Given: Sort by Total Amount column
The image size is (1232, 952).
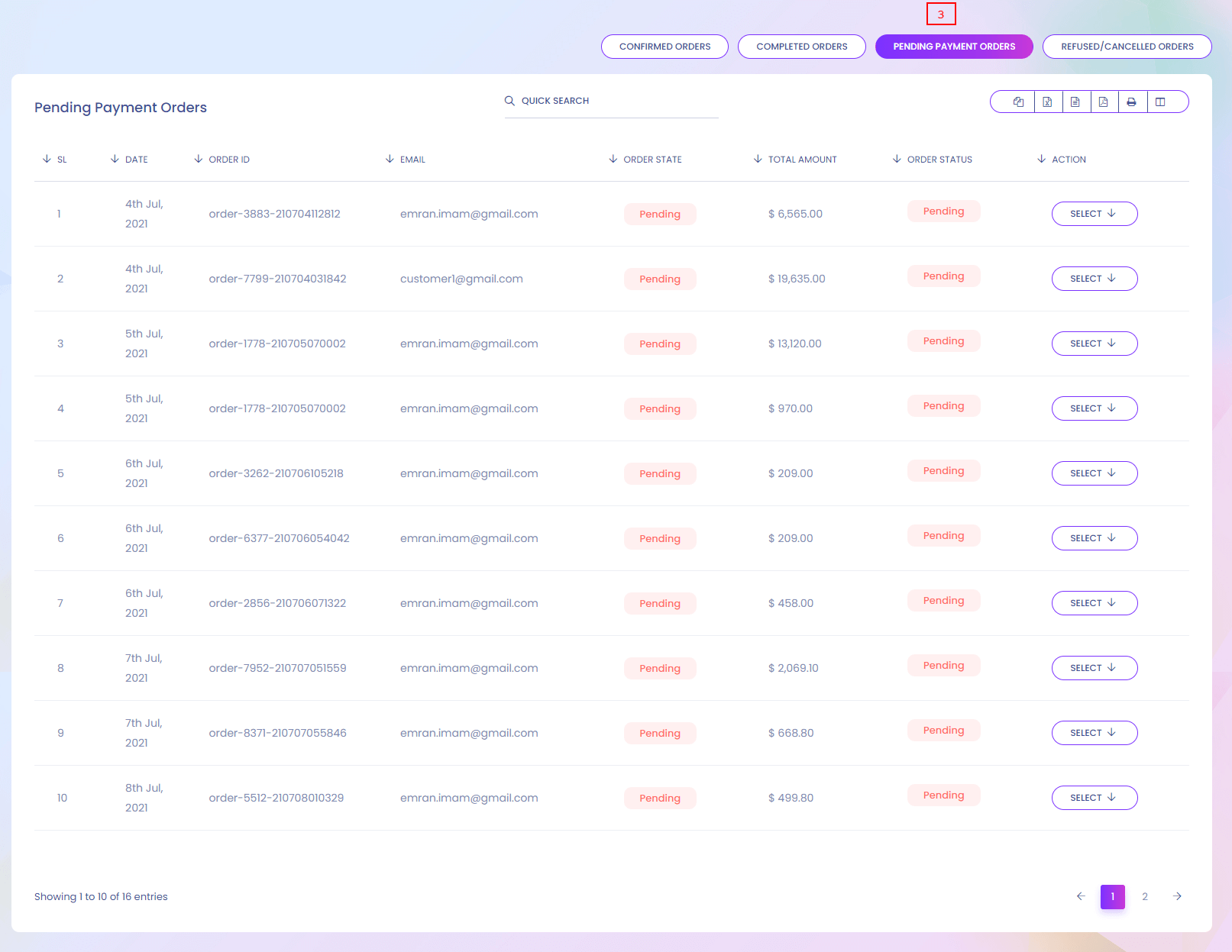Looking at the screenshot, I should (x=802, y=160).
